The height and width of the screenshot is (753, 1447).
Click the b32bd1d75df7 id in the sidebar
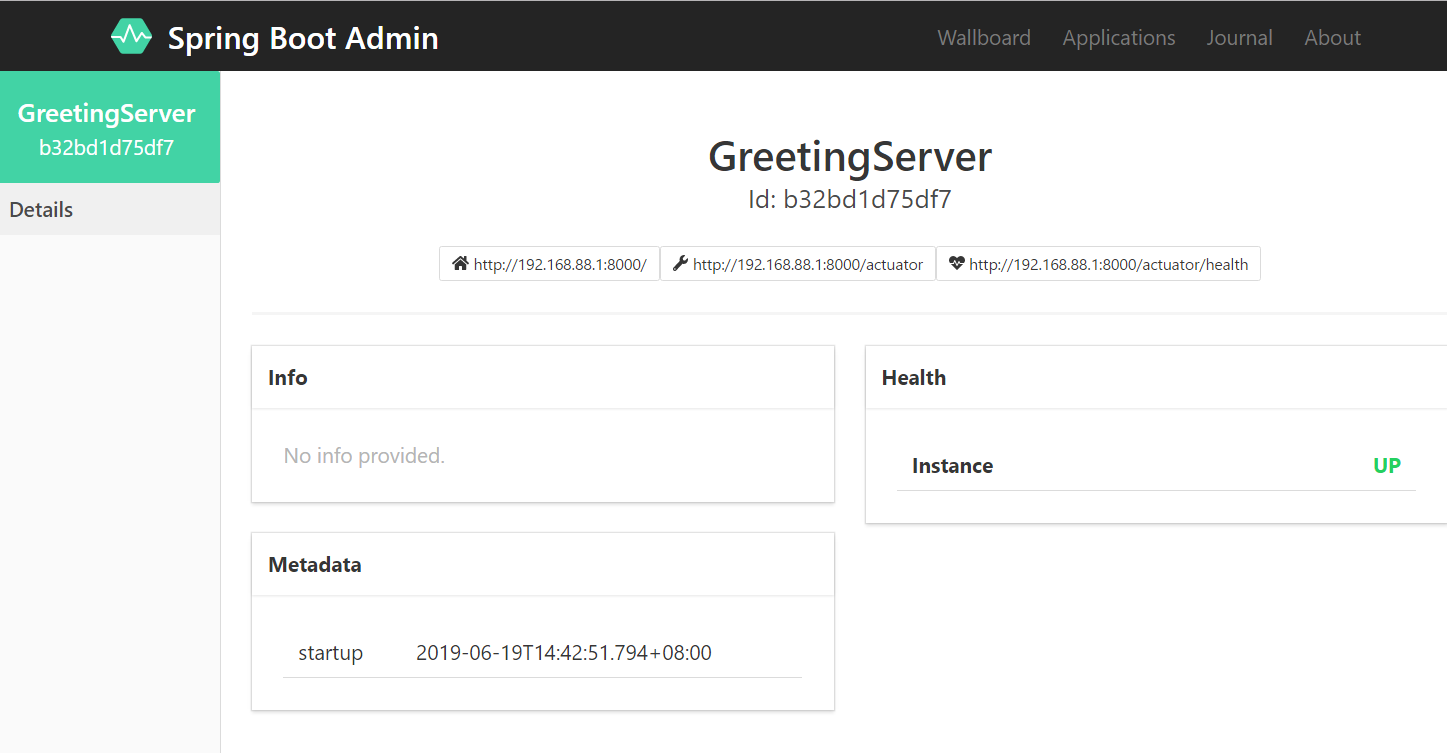106,148
